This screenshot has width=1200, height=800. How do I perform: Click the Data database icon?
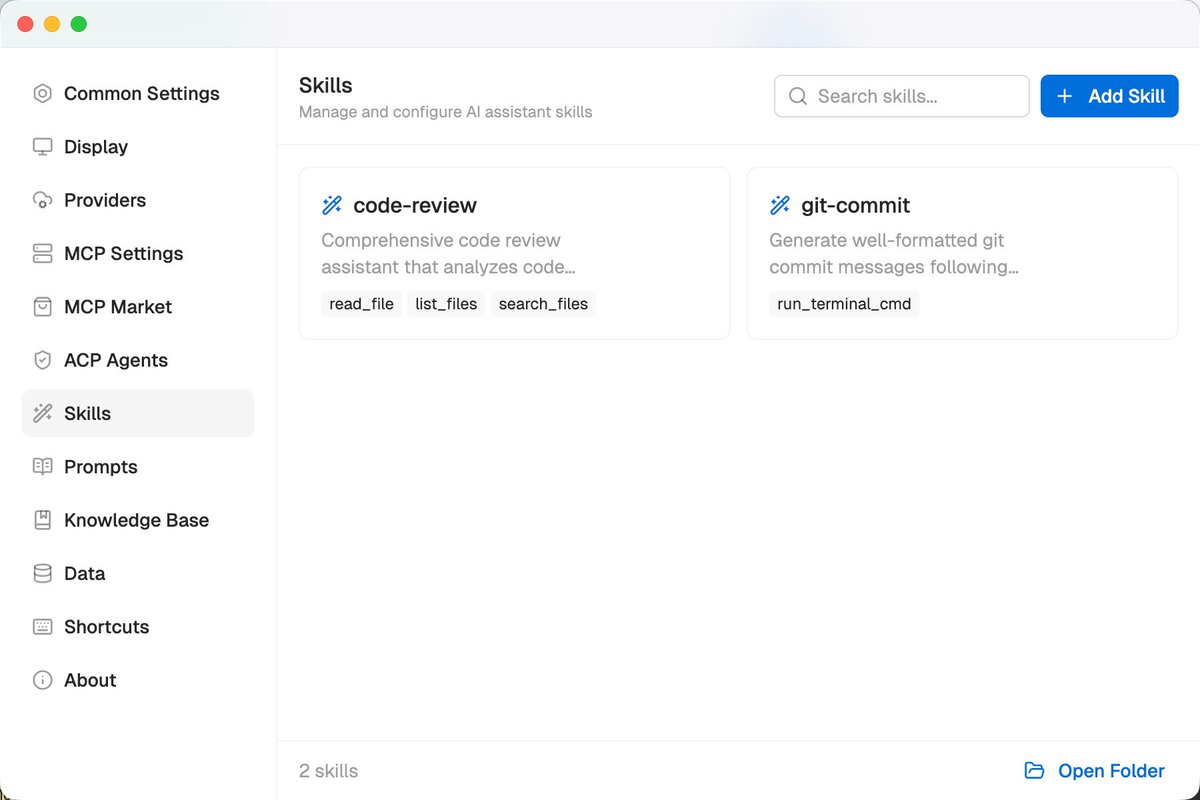41,573
